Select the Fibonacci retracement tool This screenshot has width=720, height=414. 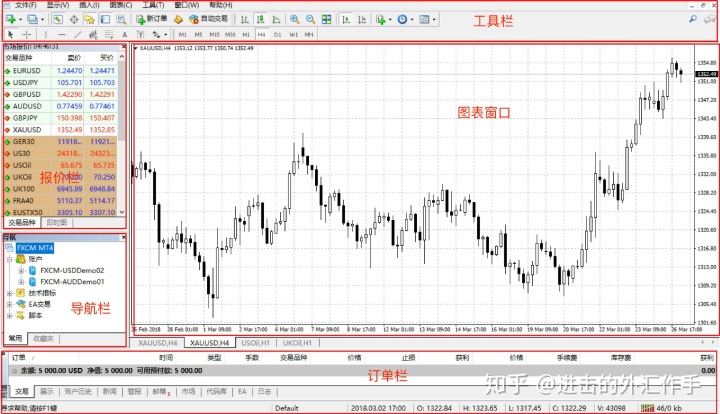pos(109,34)
